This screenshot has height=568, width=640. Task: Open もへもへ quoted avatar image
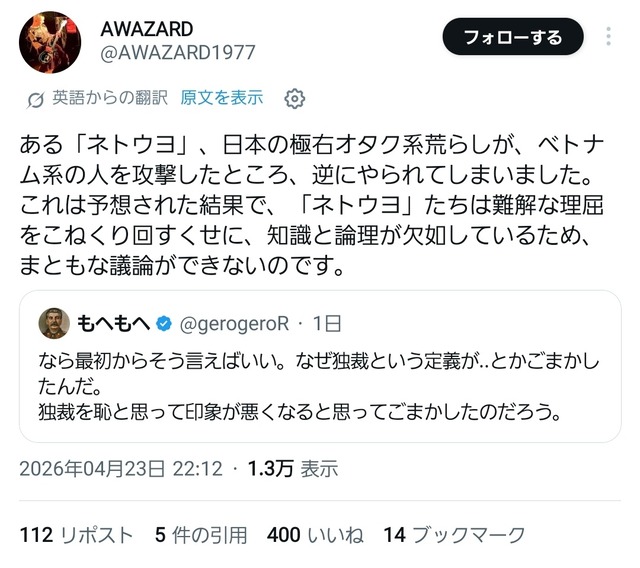pos(54,324)
